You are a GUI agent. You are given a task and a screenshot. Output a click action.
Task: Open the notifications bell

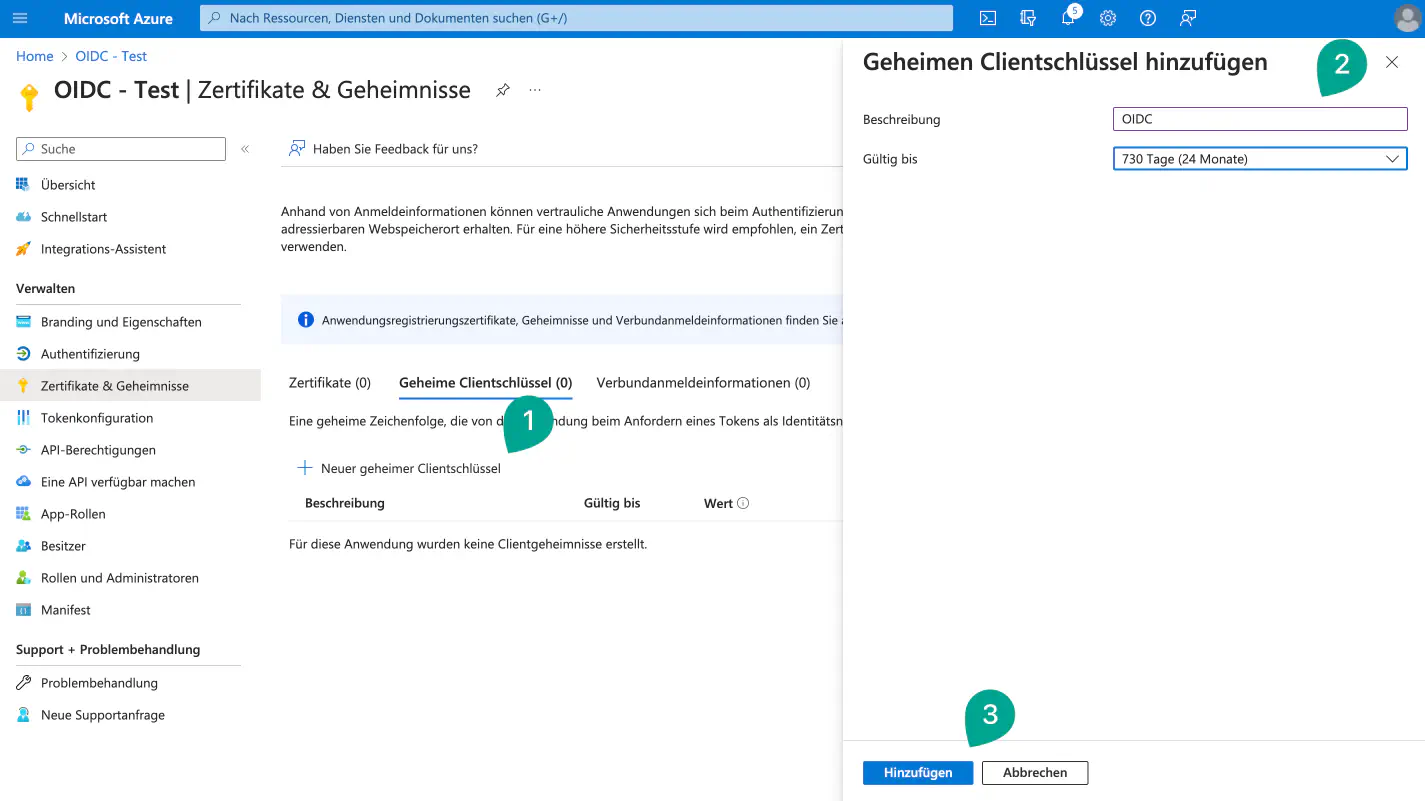pos(1068,18)
